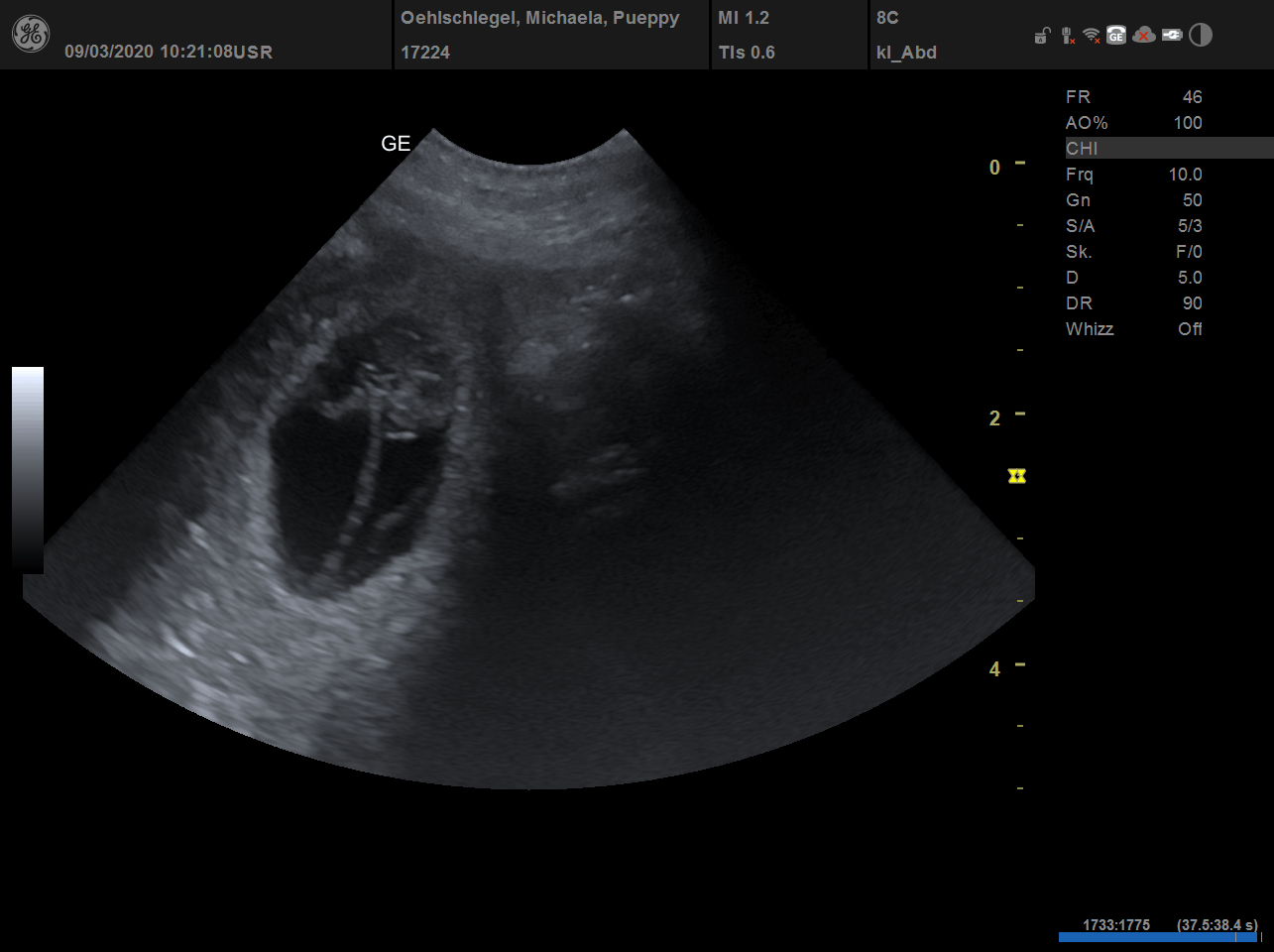Click the half-circle contrast icon

coord(1201,36)
